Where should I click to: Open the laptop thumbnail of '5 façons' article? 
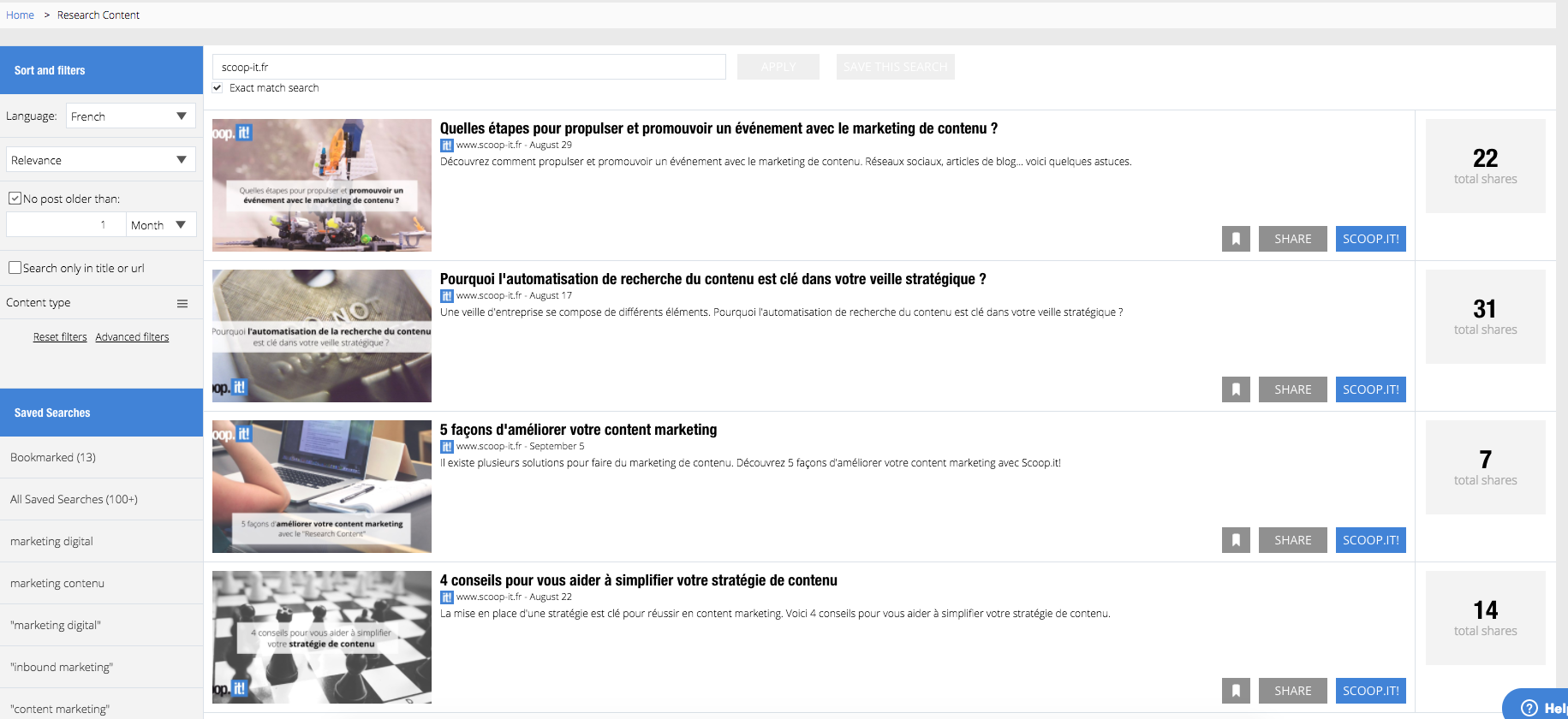click(x=322, y=486)
